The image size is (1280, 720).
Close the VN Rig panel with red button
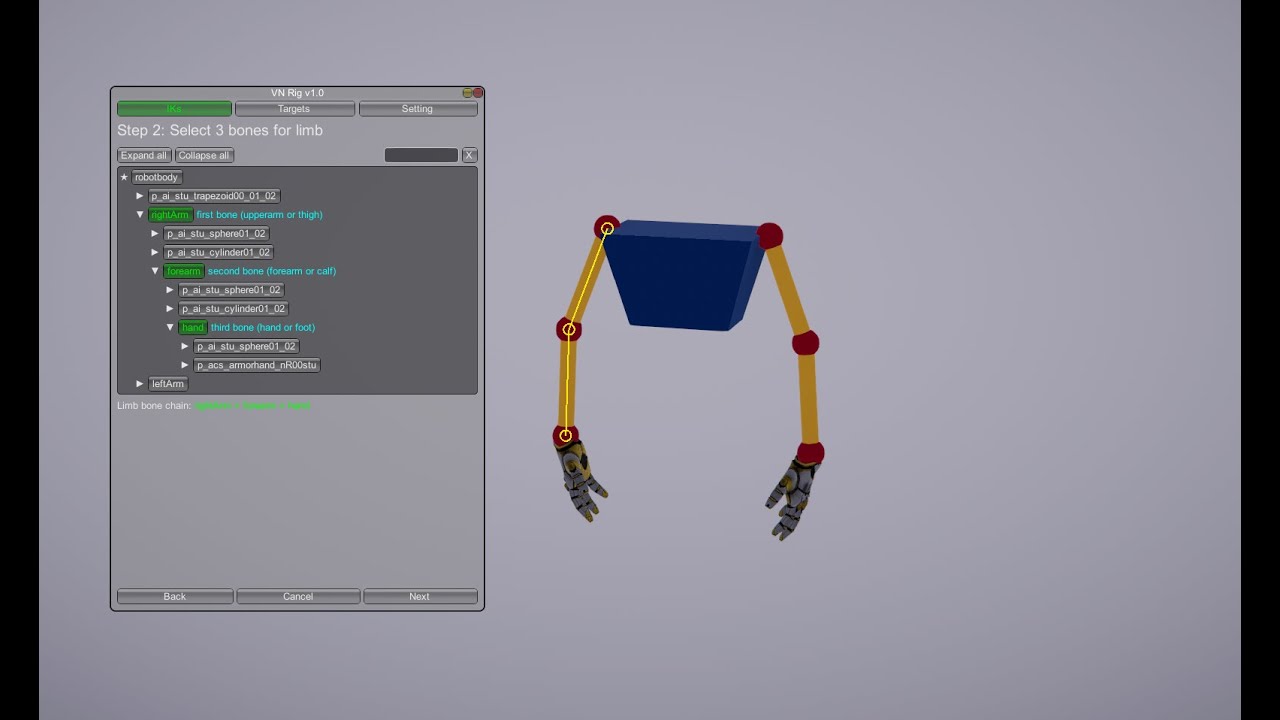point(478,93)
